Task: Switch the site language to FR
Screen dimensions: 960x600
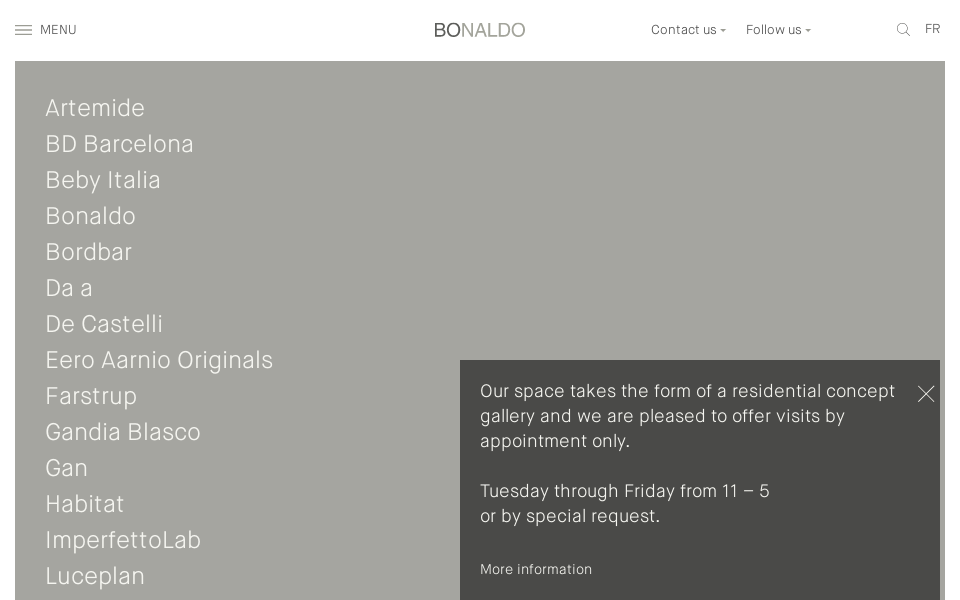Action: pos(932,29)
